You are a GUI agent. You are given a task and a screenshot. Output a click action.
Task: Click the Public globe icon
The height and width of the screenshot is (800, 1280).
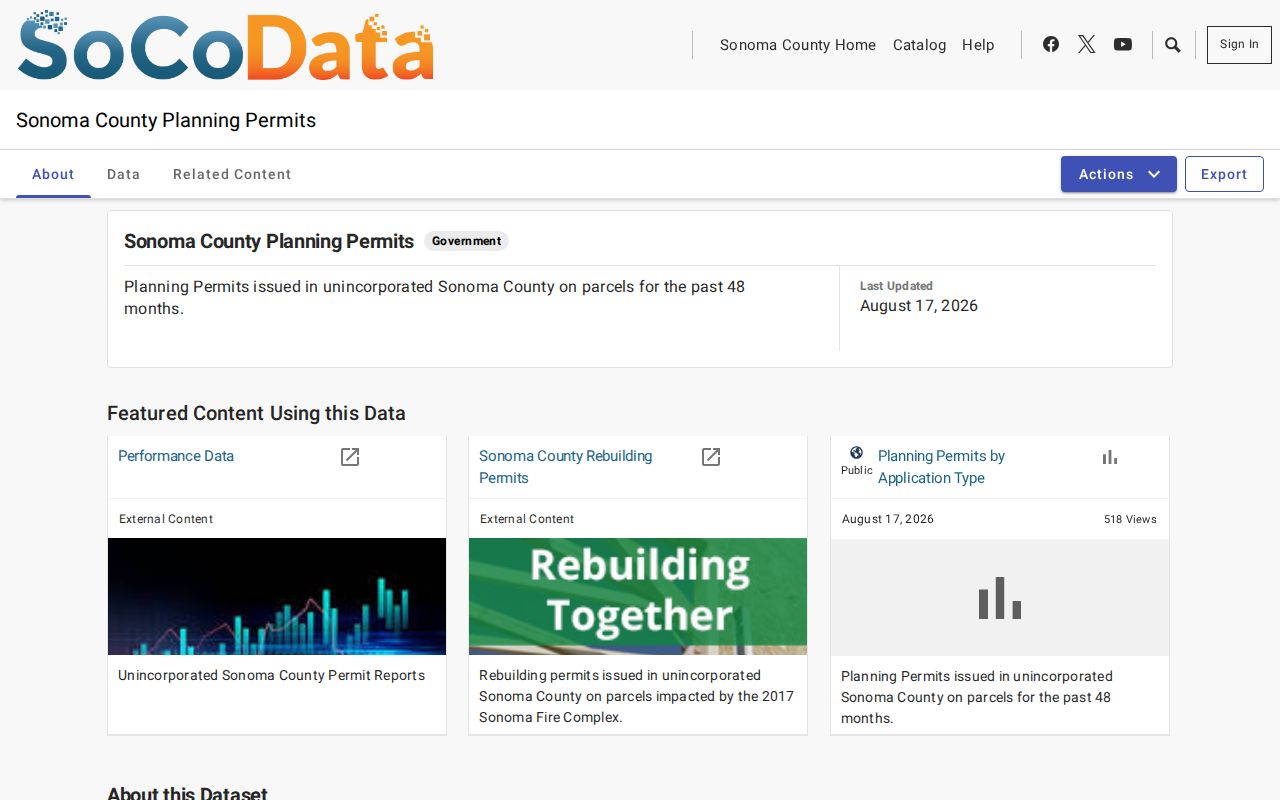(856, 453)
